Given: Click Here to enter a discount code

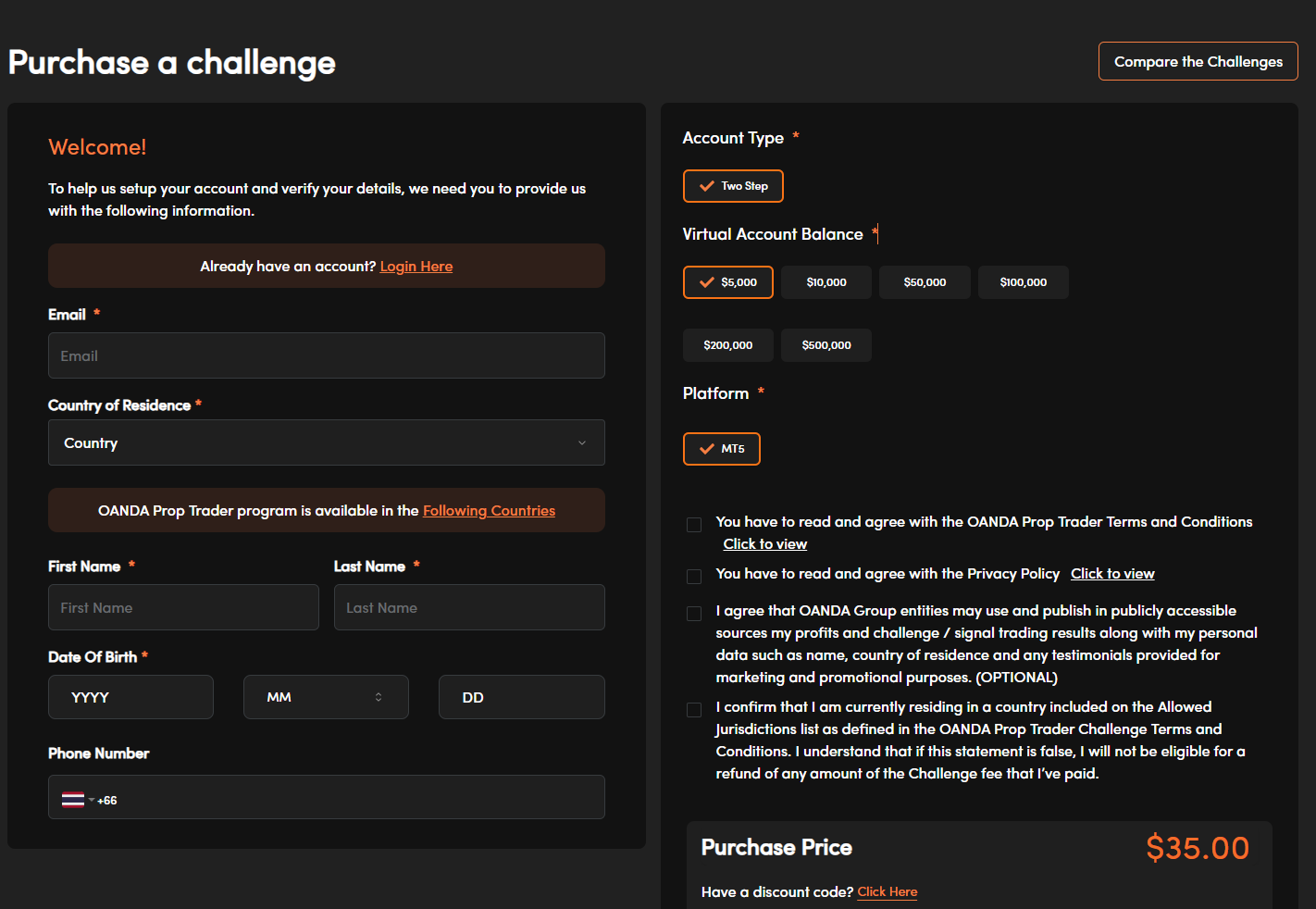Looking at the screenshot, I should click(887, 891).
